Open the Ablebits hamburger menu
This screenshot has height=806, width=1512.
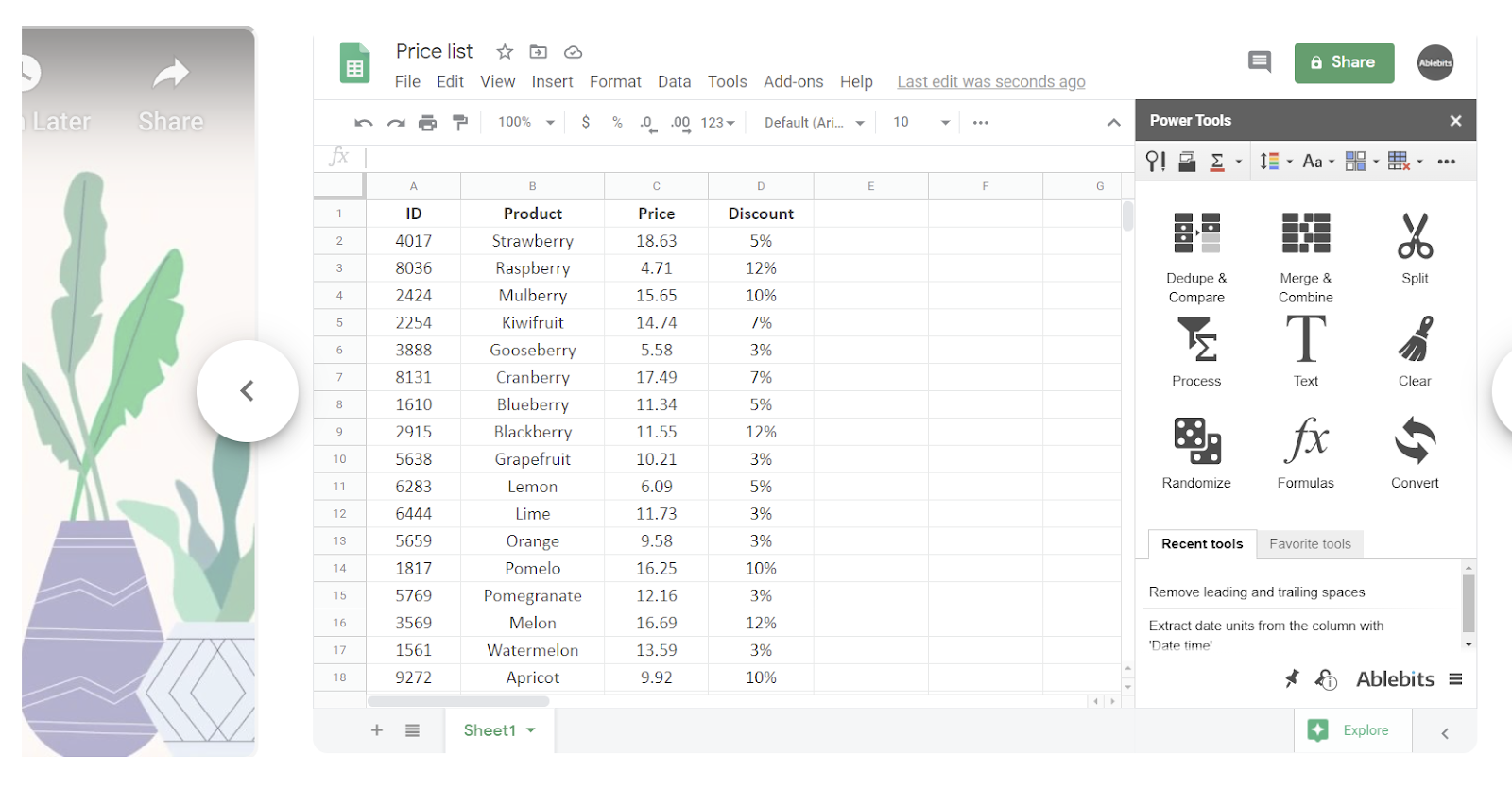[1455, 678]
